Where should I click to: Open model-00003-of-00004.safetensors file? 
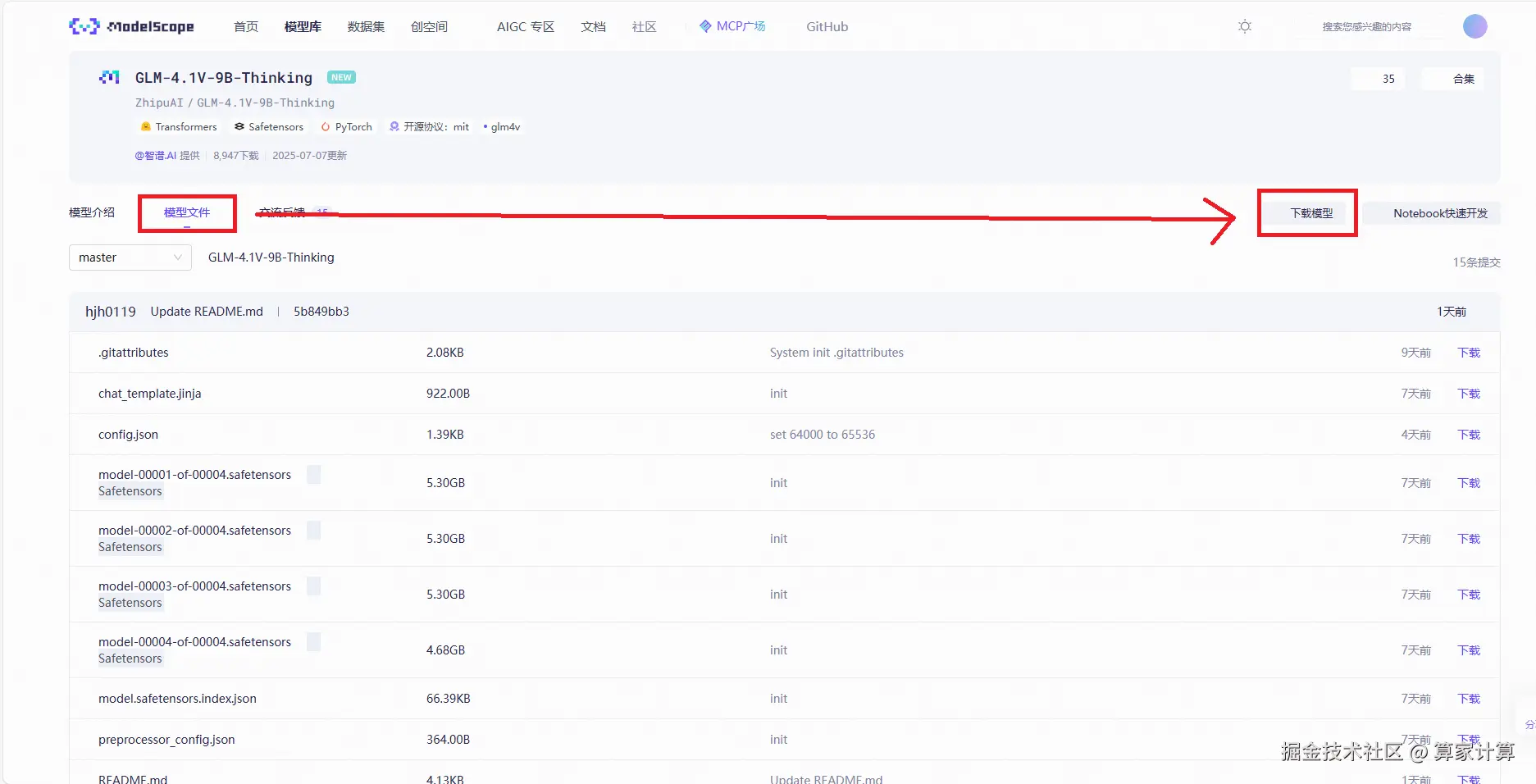tap(194, 586)
